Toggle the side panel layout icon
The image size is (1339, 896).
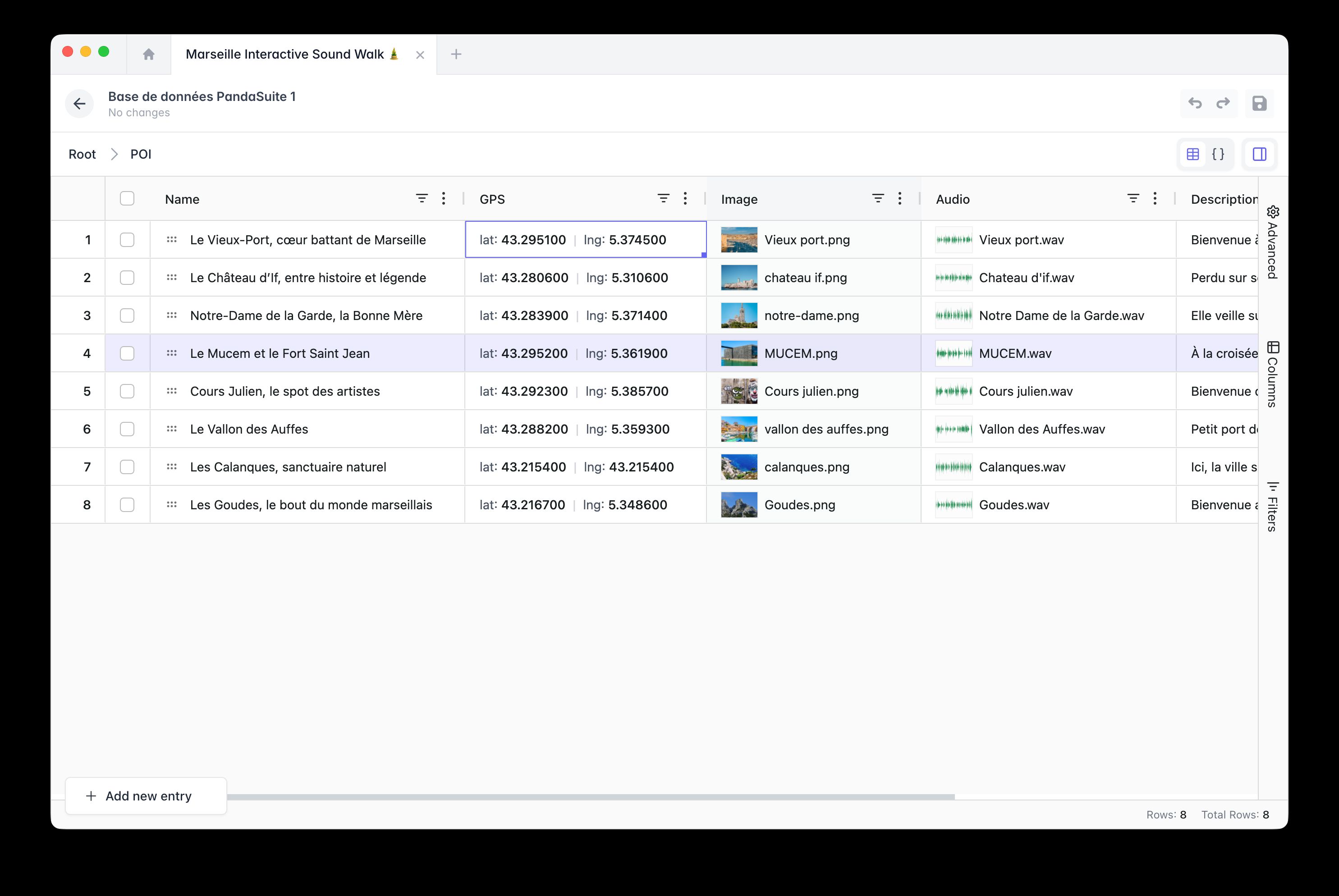tap(1259, 154)
